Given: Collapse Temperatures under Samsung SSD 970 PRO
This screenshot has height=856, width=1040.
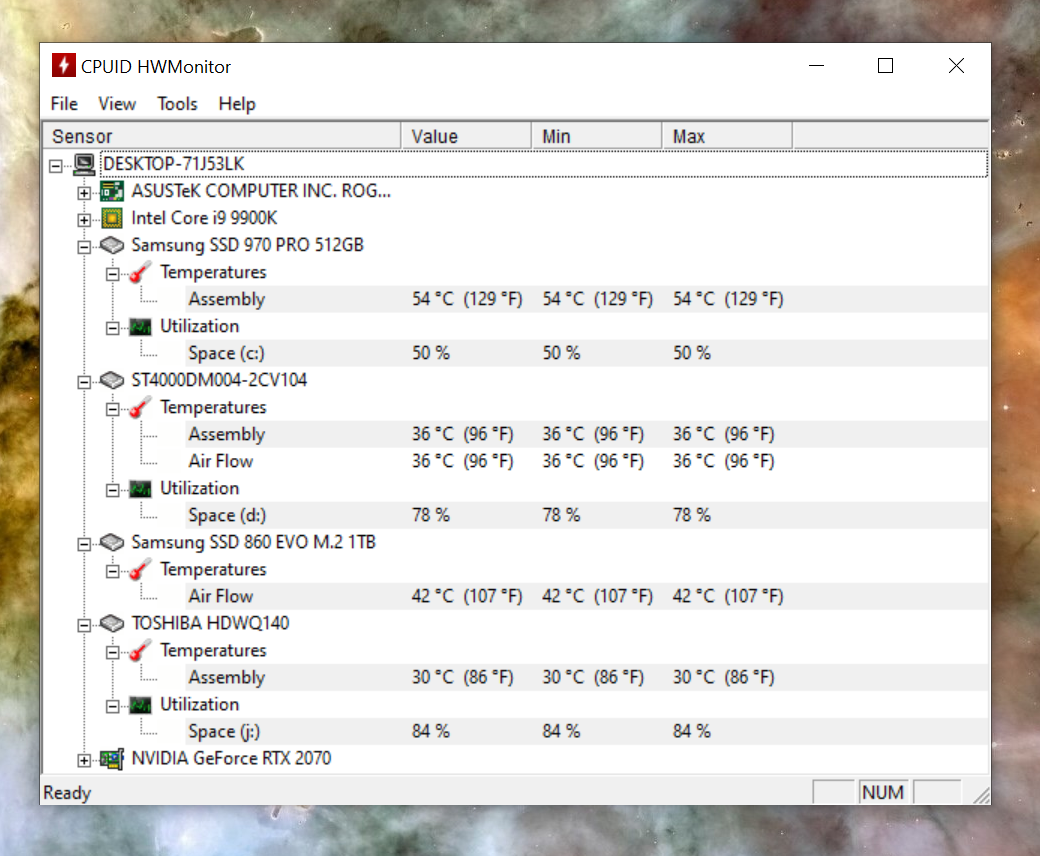Looking at the screenshot, I should [112, 273].
